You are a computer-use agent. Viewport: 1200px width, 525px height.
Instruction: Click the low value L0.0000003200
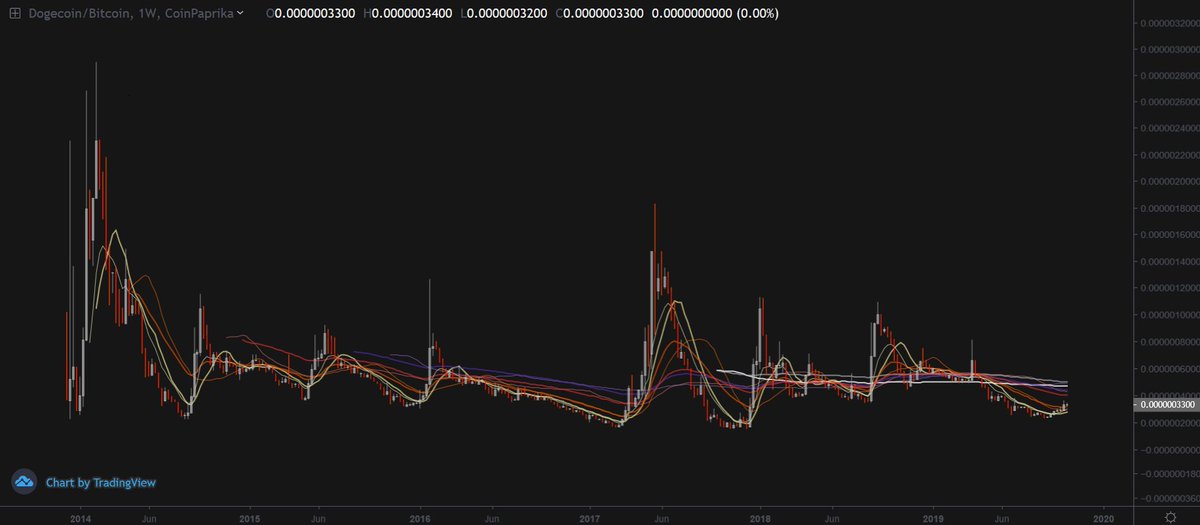[x=504, y=15]
